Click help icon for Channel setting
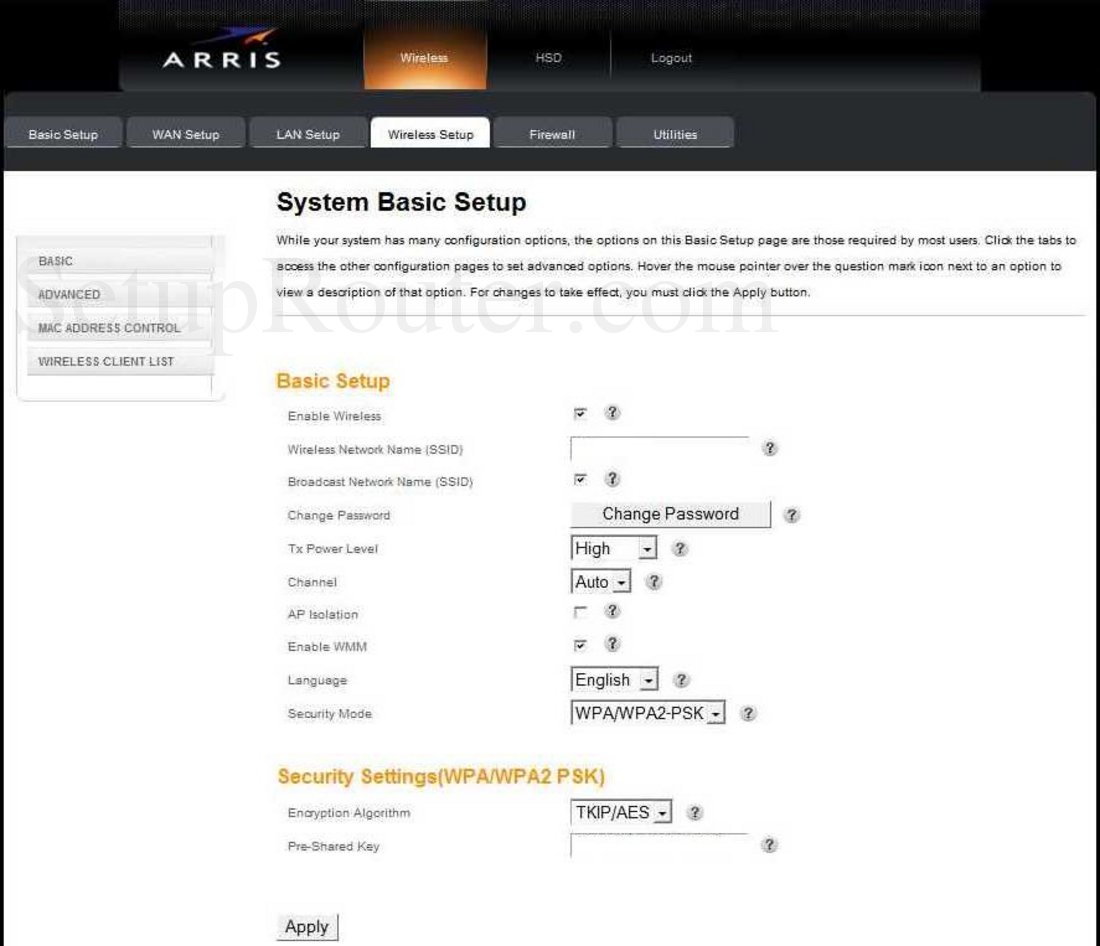 654,582
